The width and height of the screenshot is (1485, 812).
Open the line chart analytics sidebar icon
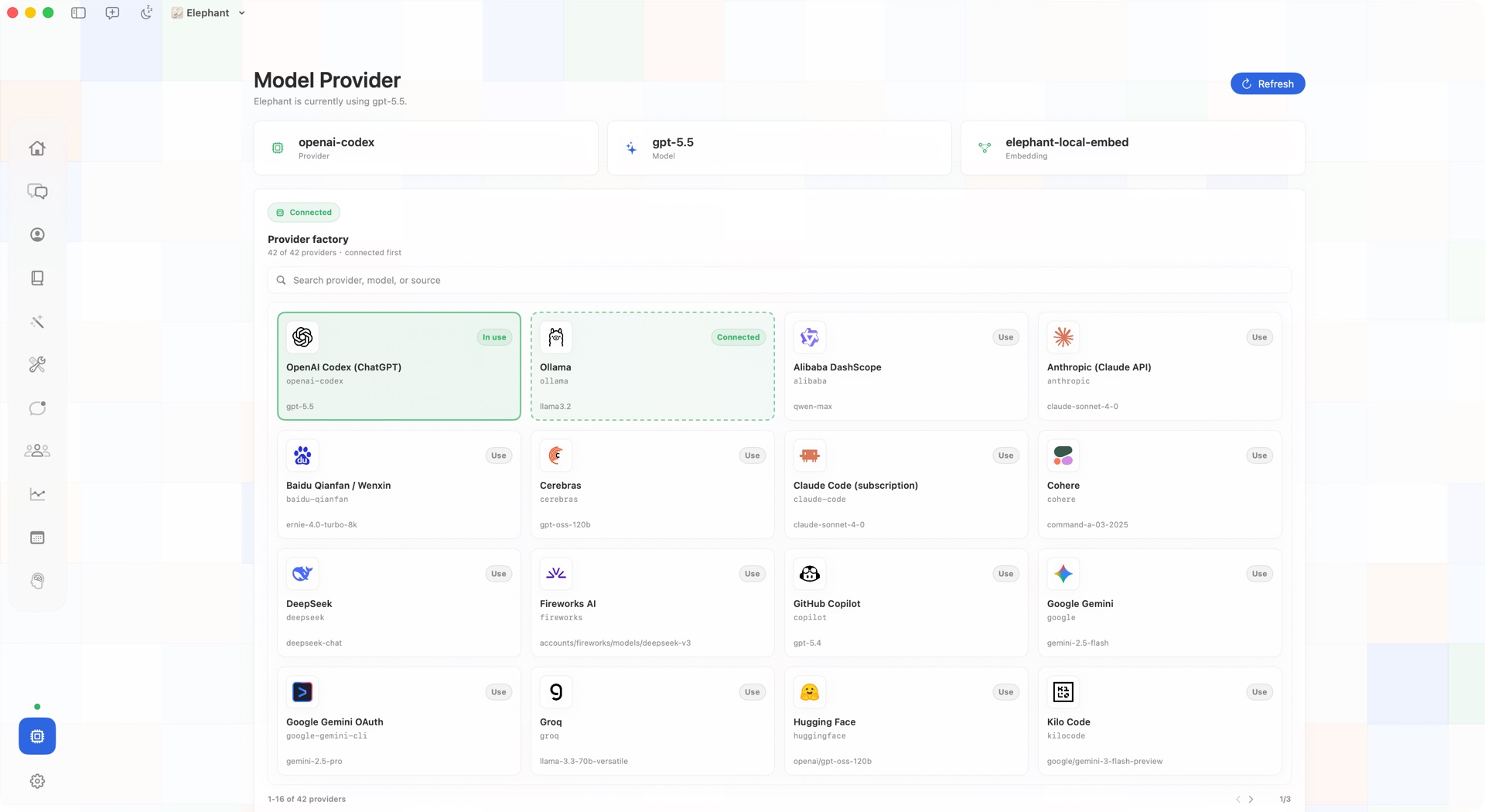(37, 494)
